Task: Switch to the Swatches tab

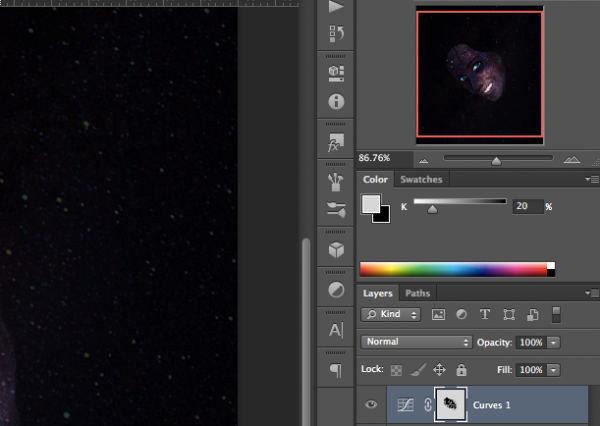Action: 420,180
